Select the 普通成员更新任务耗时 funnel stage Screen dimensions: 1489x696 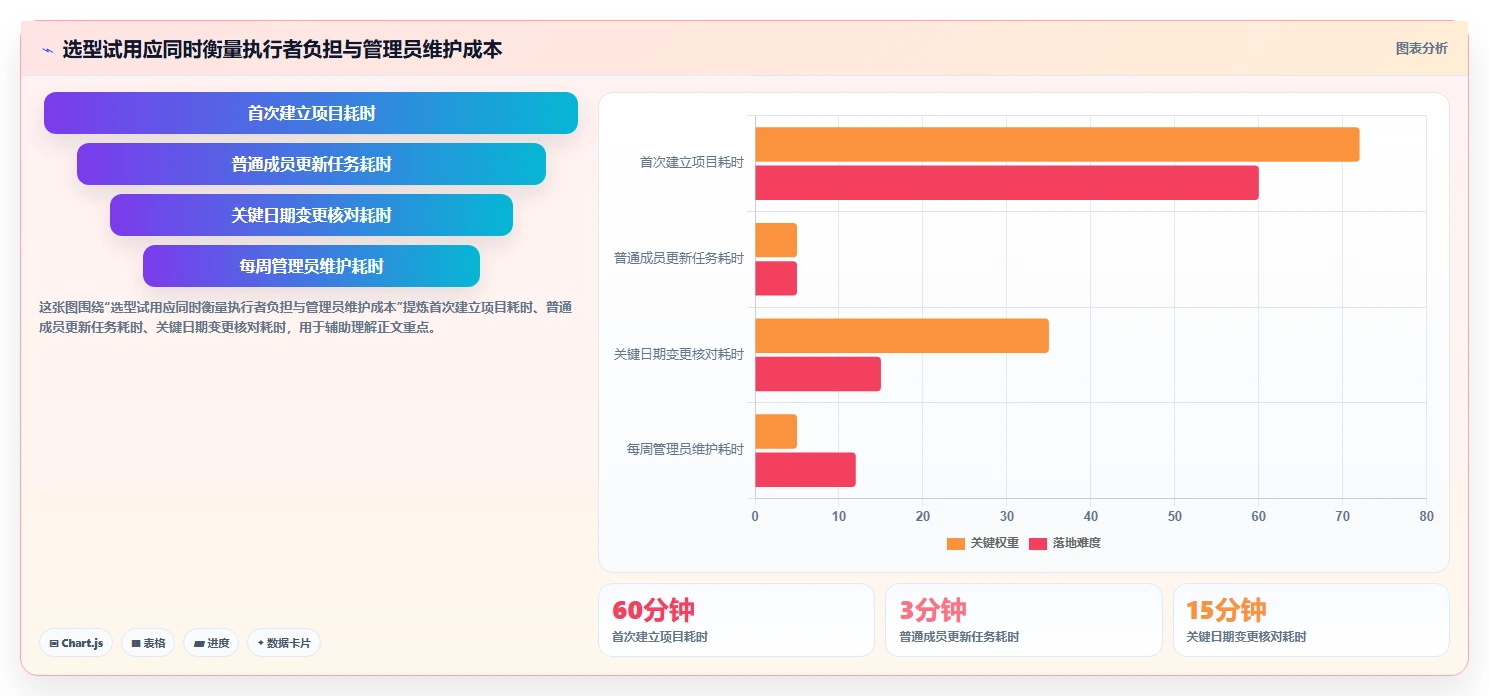[311, 164]
